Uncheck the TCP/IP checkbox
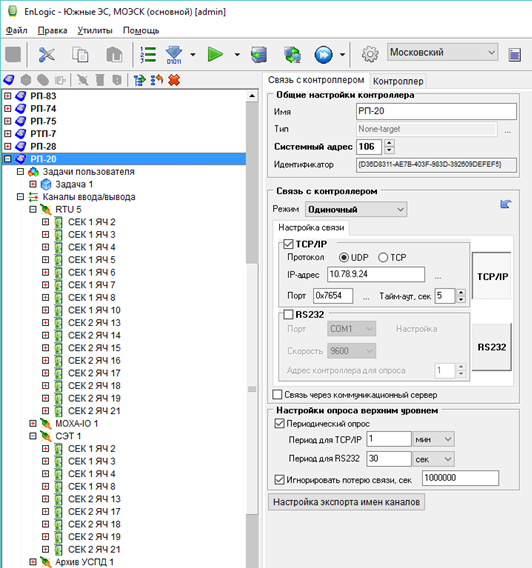Viewport: 532px width, 568px height. pyautogui.click(x=288, y=244)
